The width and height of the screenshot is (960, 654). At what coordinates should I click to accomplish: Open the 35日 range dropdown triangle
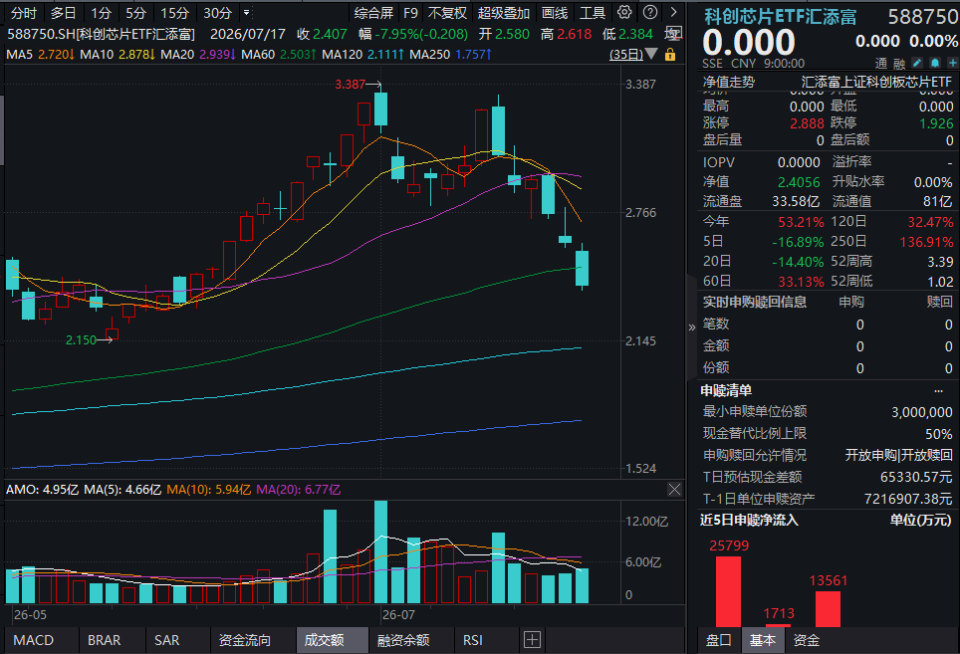(651, 54)
